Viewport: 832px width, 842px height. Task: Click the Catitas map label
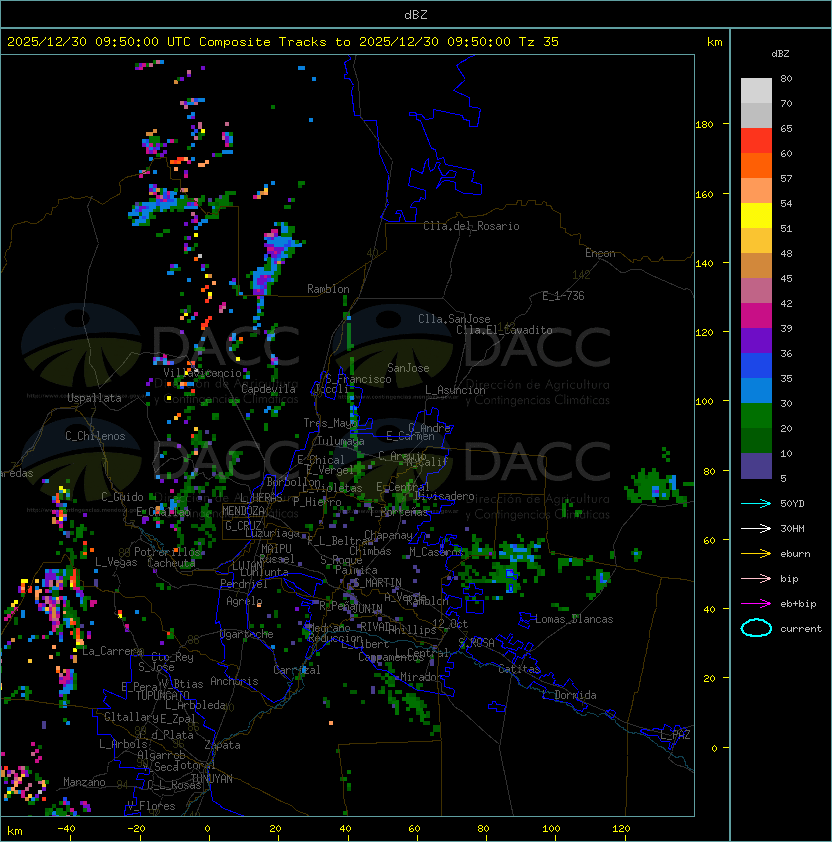tap(519, 669)
